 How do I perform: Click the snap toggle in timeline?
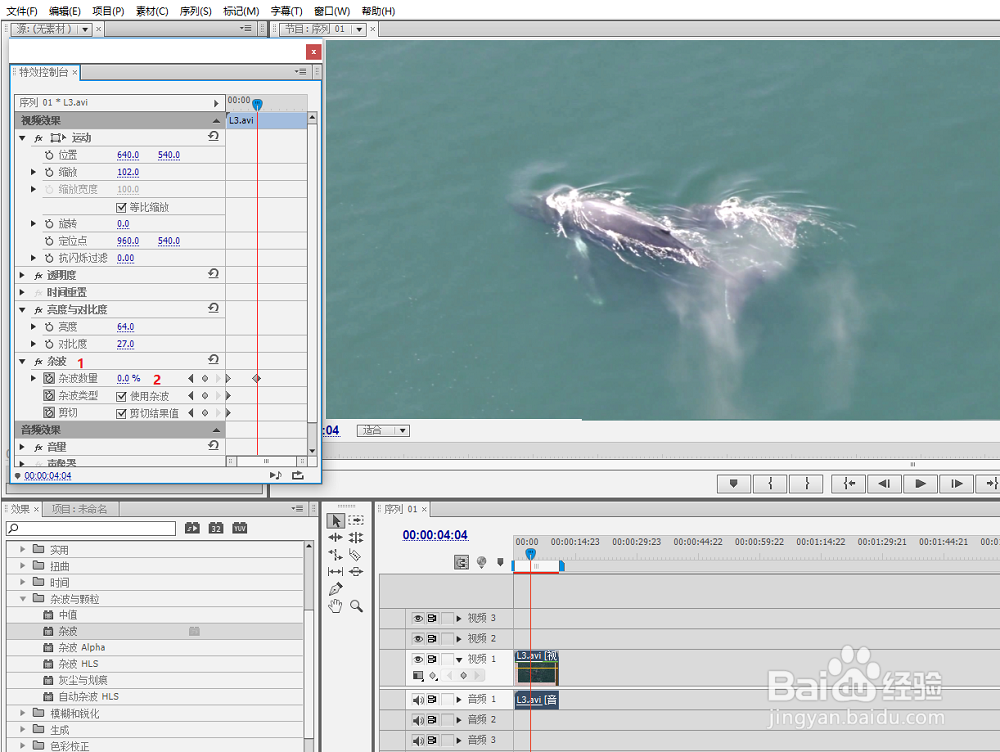pyautogui.click(x=461, y=562)
